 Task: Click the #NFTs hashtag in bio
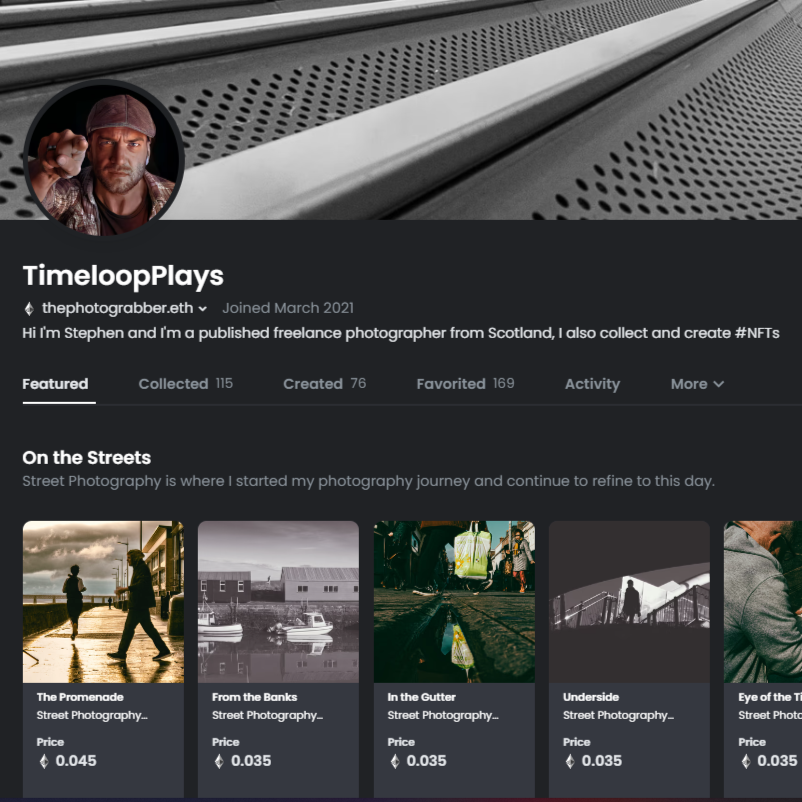click(x=757, y=333)
